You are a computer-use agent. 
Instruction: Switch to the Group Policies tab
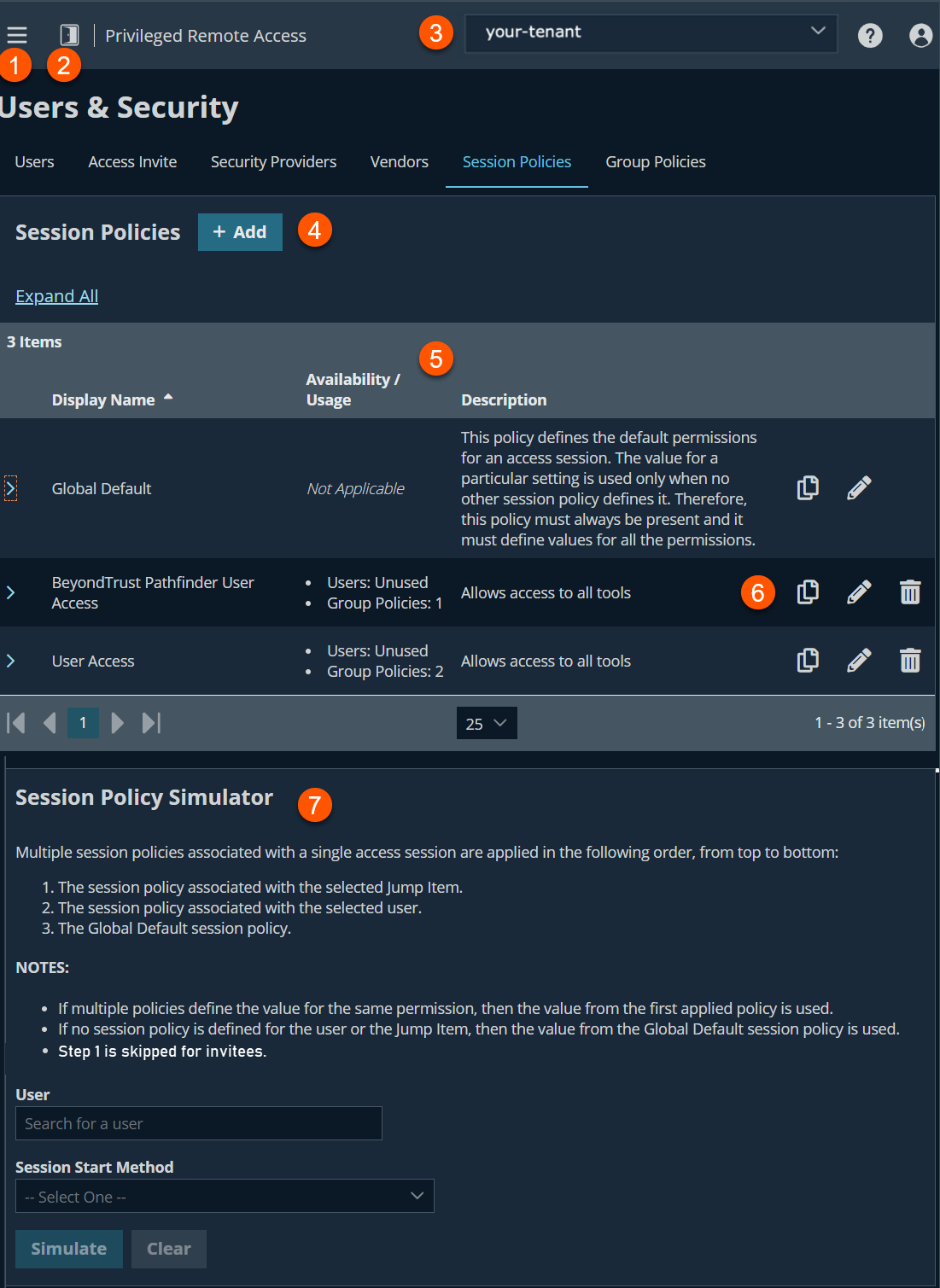(x=655, y=161)
